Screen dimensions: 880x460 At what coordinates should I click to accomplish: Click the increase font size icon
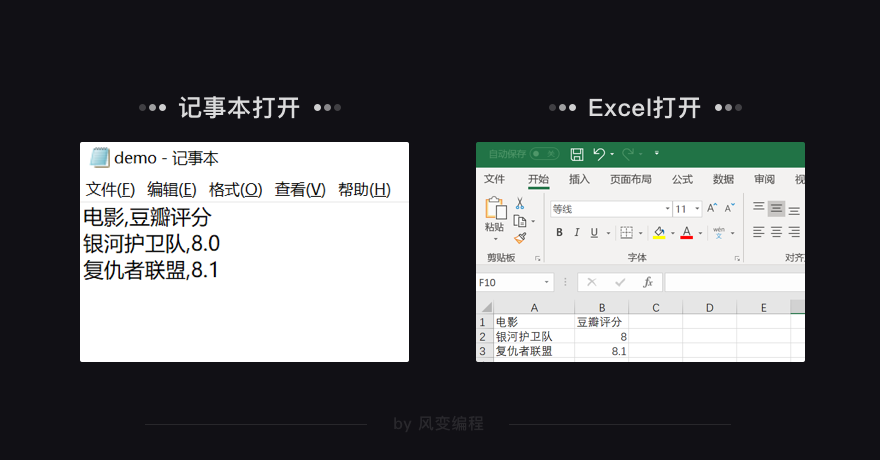coord(712,208)
